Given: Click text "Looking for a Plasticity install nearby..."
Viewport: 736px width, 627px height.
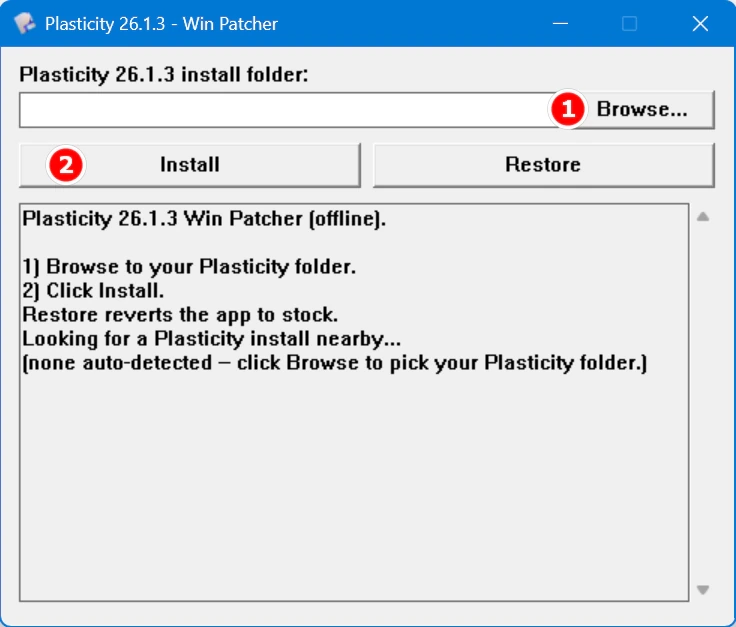Looking at the screenshot, I should (x=212, y=339).
